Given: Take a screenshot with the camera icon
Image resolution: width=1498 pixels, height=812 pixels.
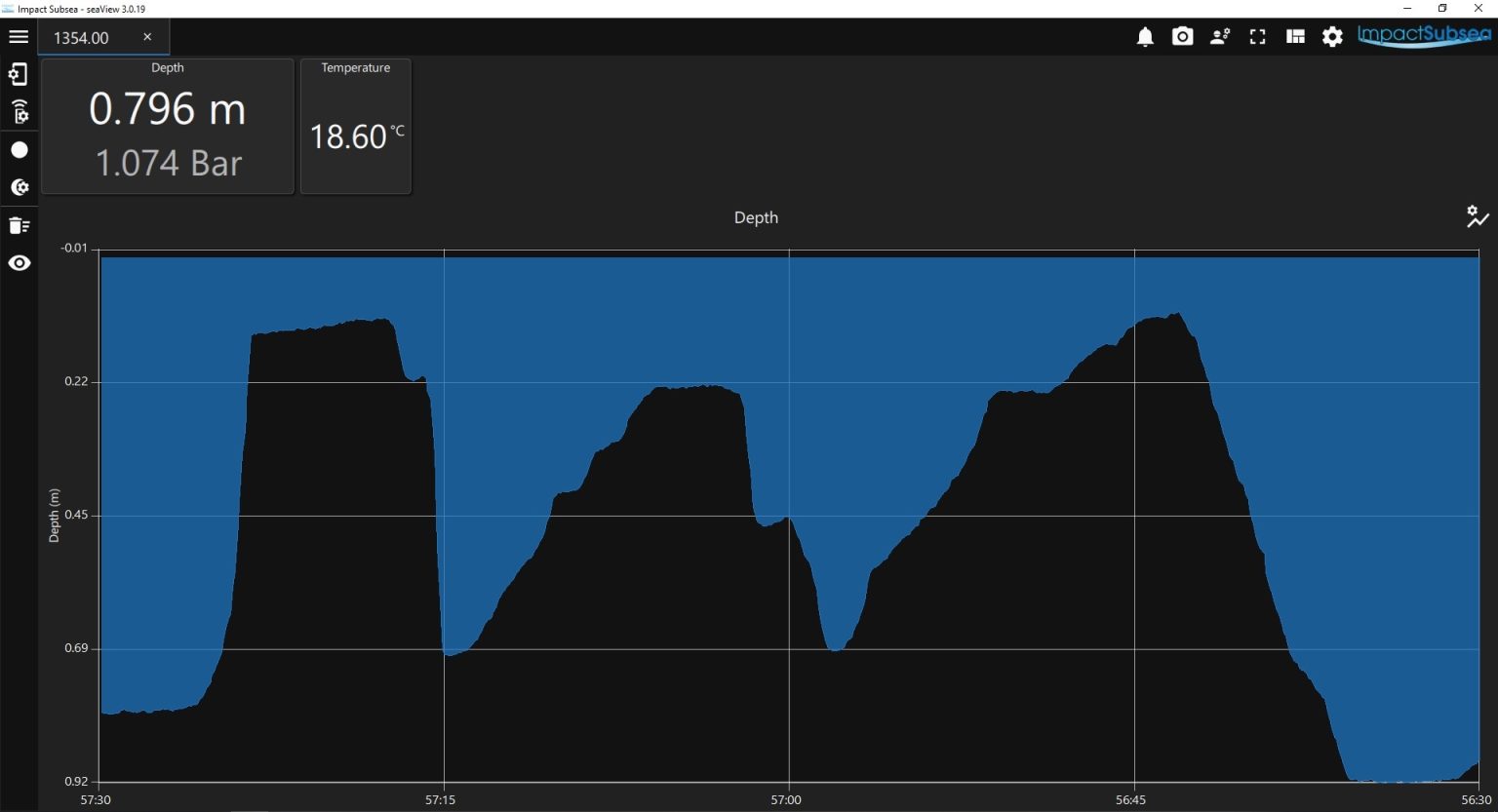Looking at the screenshot, I should (x=1182, y=37).
